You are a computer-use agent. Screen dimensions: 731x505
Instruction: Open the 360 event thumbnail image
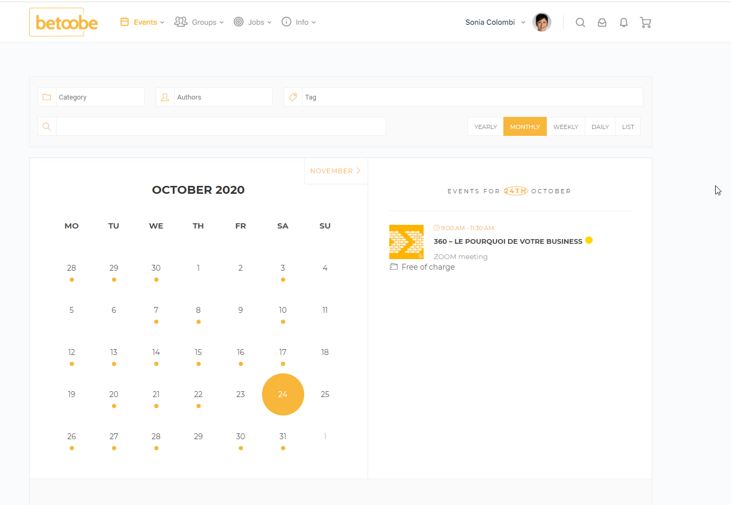[x=406, y=242]
